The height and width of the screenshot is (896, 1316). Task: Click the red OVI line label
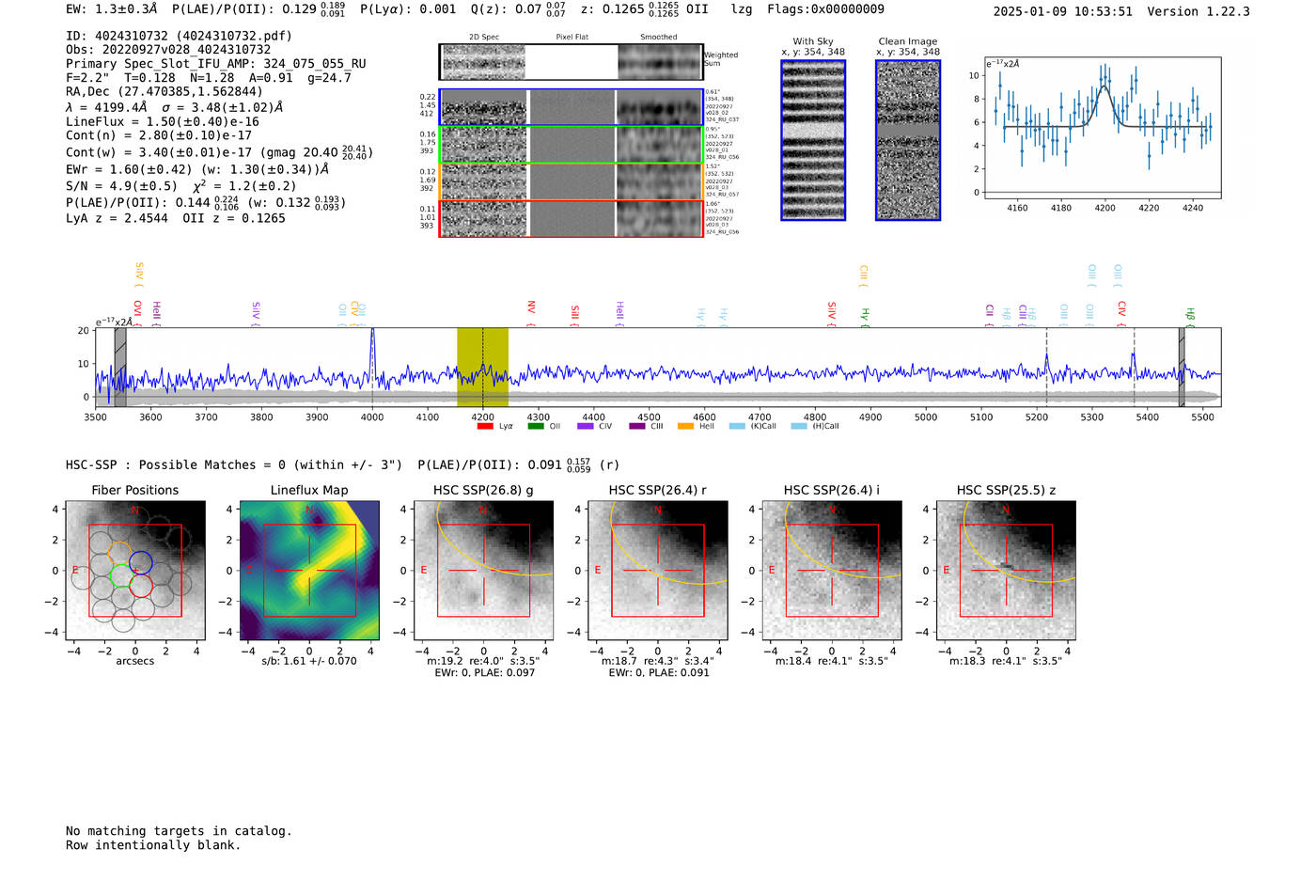[x=138, y=311]
